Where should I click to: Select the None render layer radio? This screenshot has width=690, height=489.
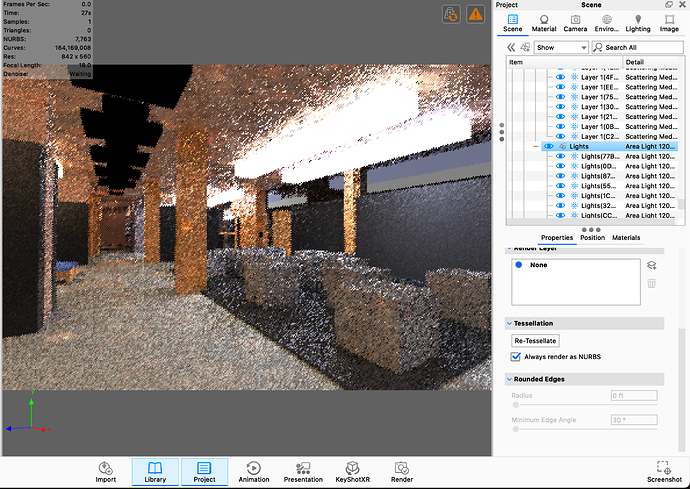pyautogui.click(x=519, y=265)
